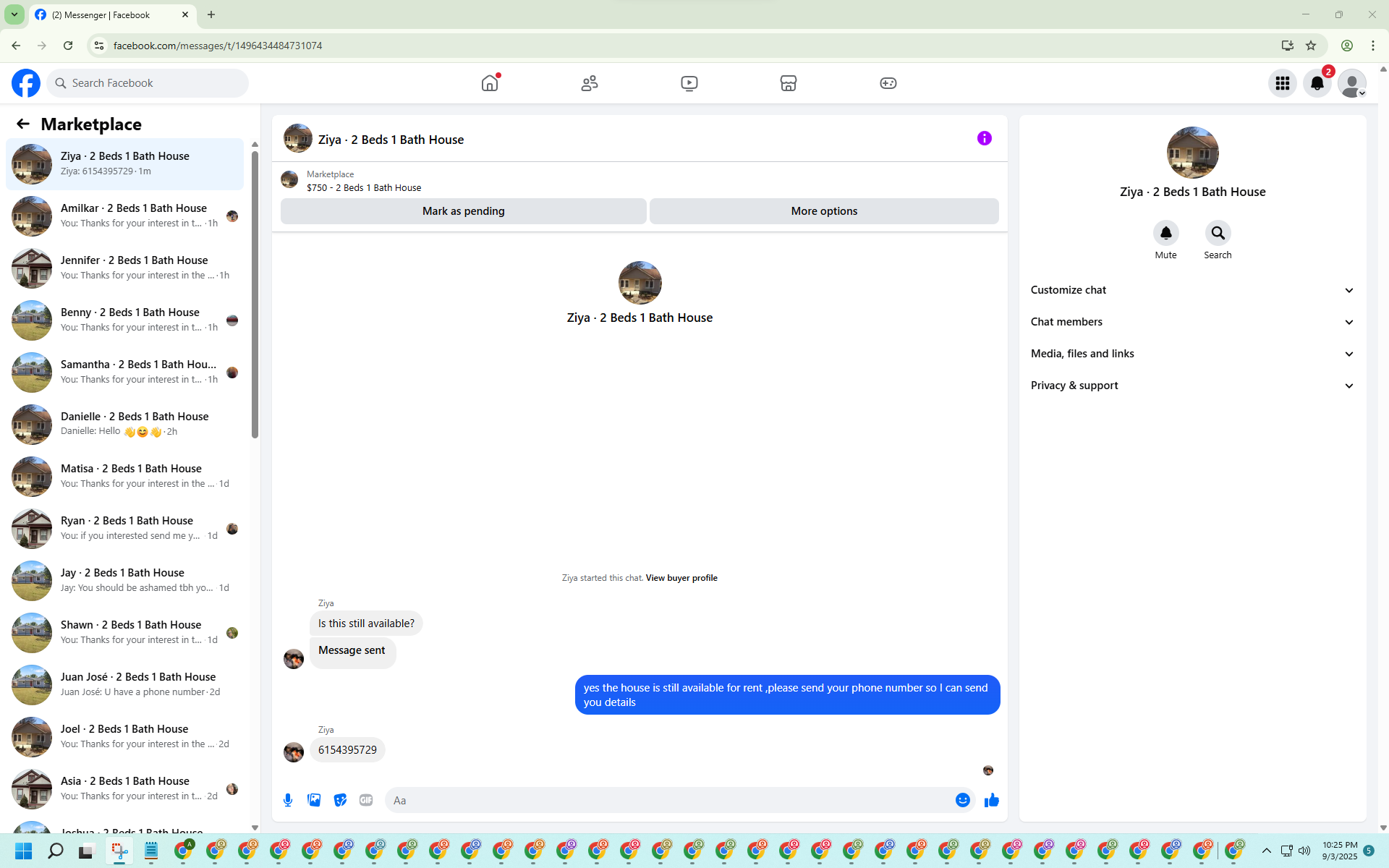Screen dimensions: 1389x868
Task: Reload the page in the browser
Action: (x=68, y=46)
